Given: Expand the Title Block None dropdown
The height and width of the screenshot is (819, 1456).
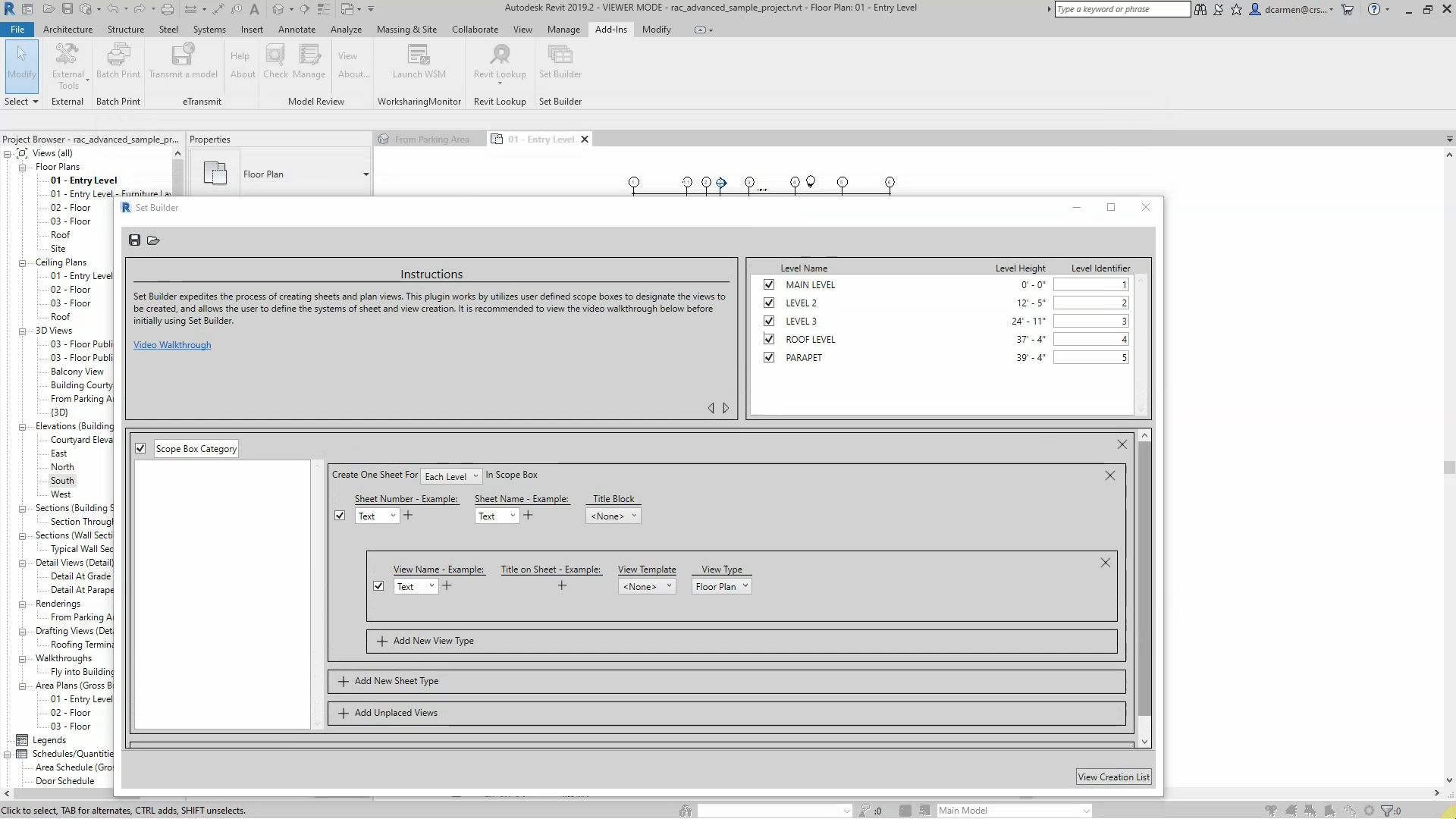Looking at the screenshot, I should tap(613, 516).
